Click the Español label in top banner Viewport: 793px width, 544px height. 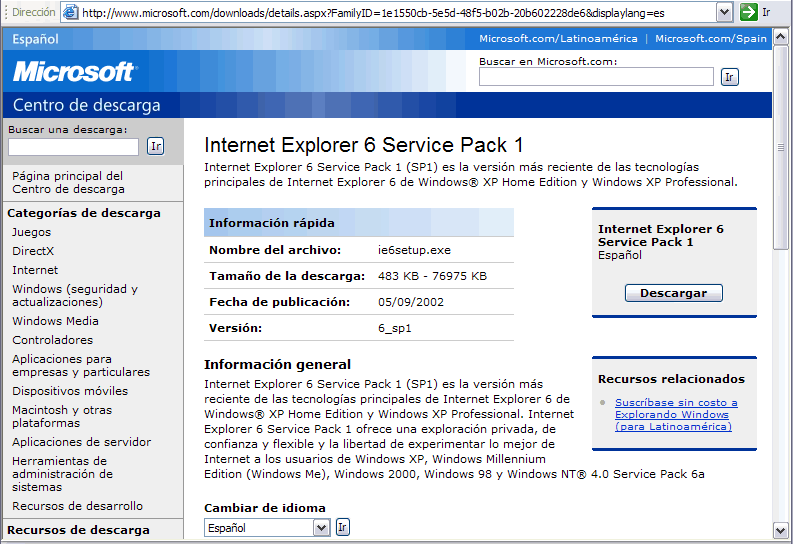(x=35, y=39)
